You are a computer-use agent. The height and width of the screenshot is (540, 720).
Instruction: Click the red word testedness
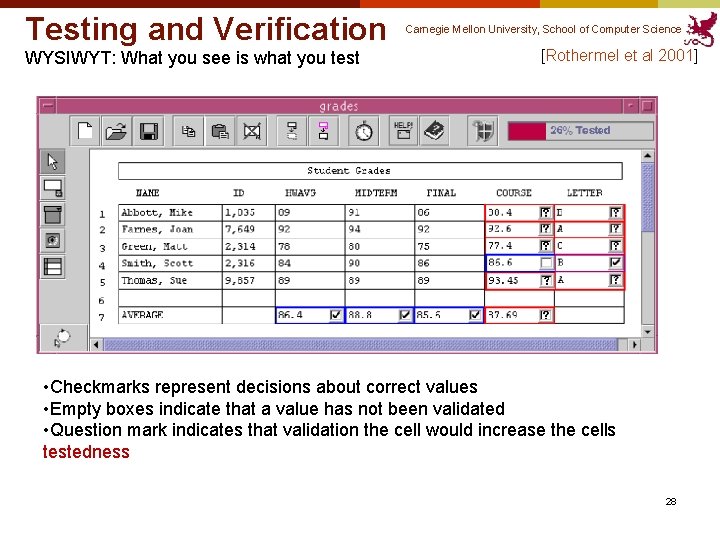click(x=86, y=452)
